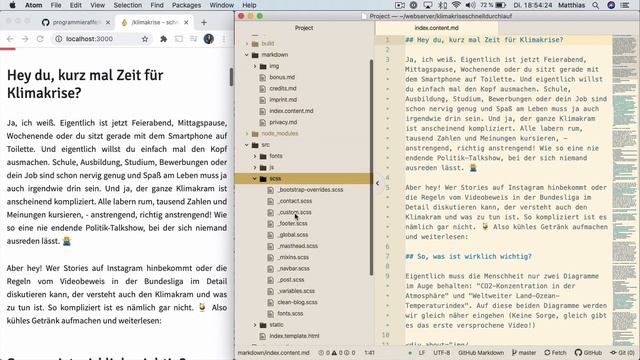Open the Atom application menu

click(x=33, y=5)
